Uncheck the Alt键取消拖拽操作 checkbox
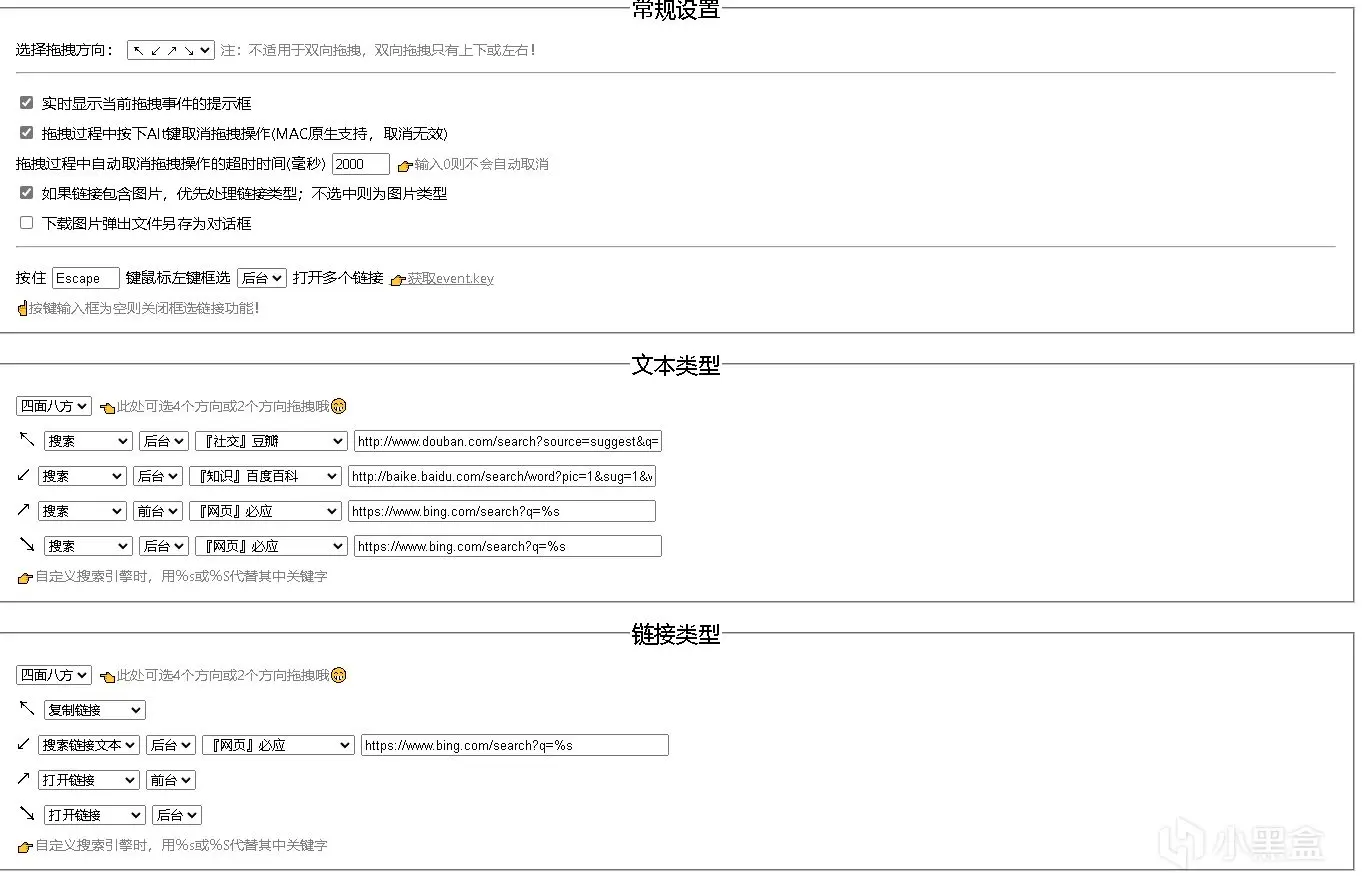The image size is (1364, 892). click(x=27, y=133)
